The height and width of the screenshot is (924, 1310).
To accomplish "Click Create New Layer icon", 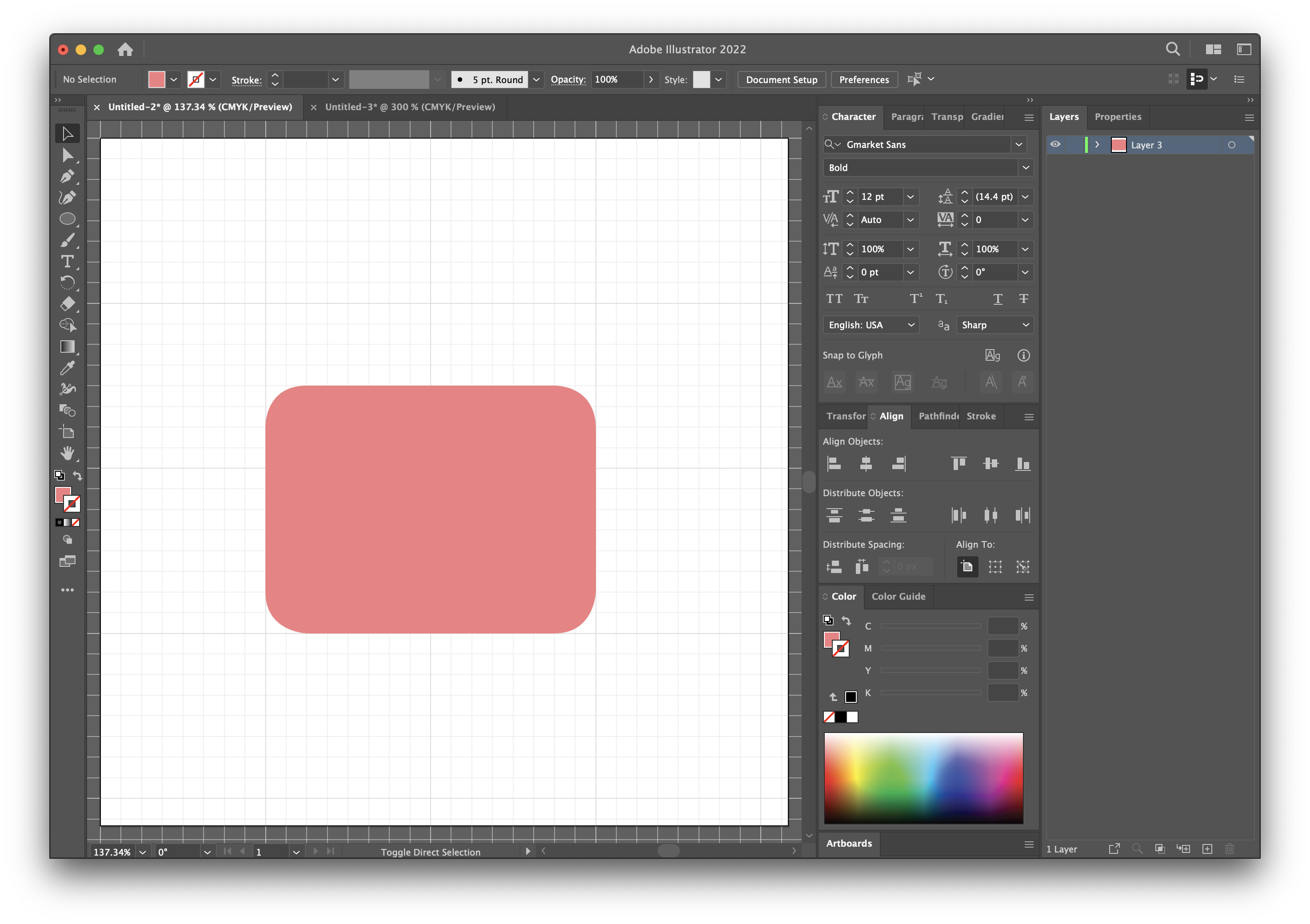I will (1207, 849).
